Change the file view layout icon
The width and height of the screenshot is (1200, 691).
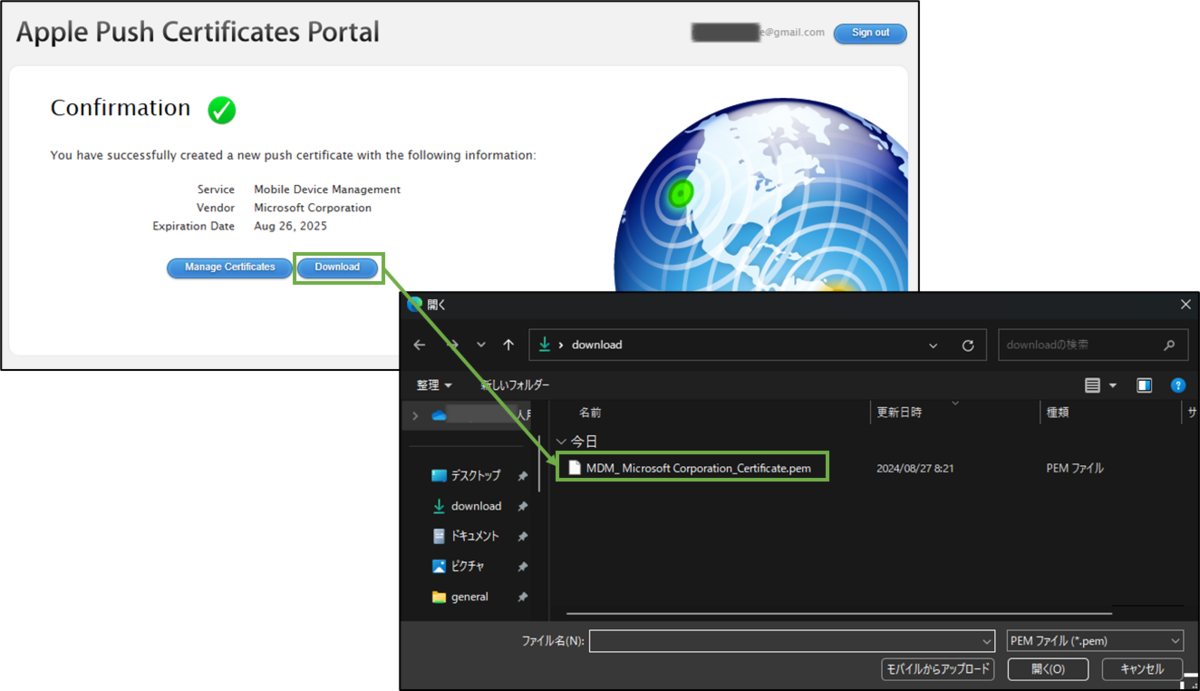pos(1092,385)
